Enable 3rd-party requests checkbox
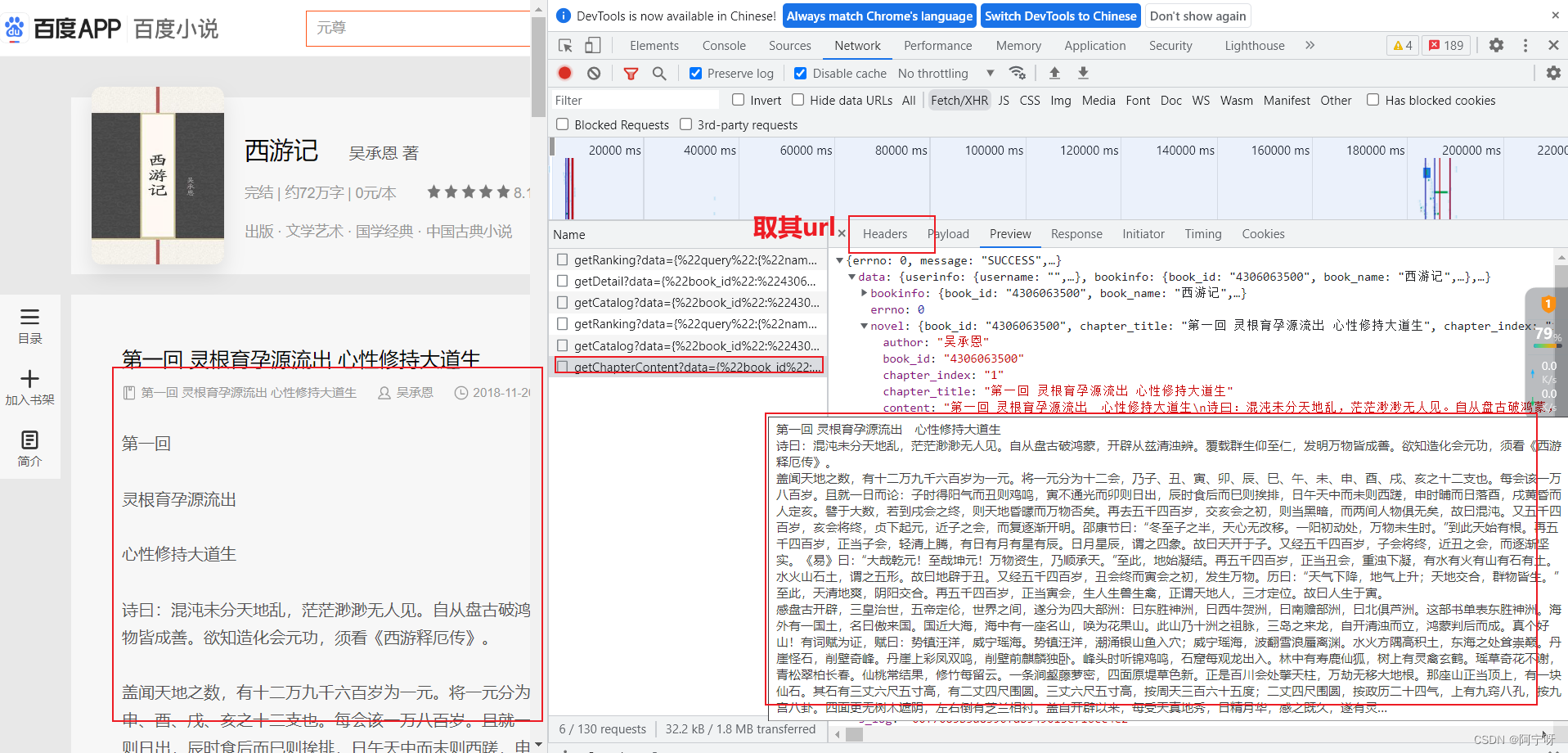Image resolution: width=1568 pixels, height=753 pixels. point(686,124)
